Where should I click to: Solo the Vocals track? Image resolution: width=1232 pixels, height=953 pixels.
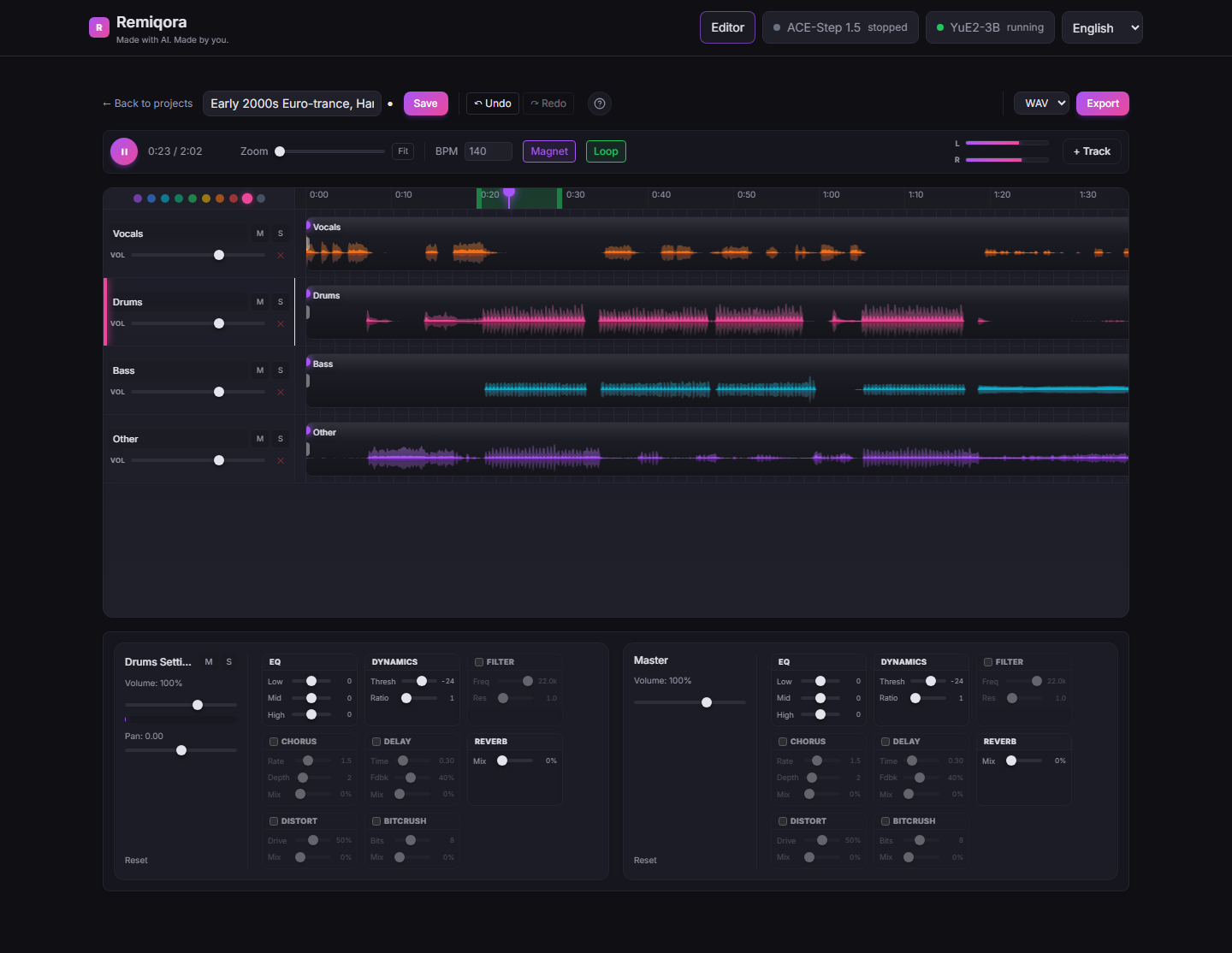[x=281, y=234]
